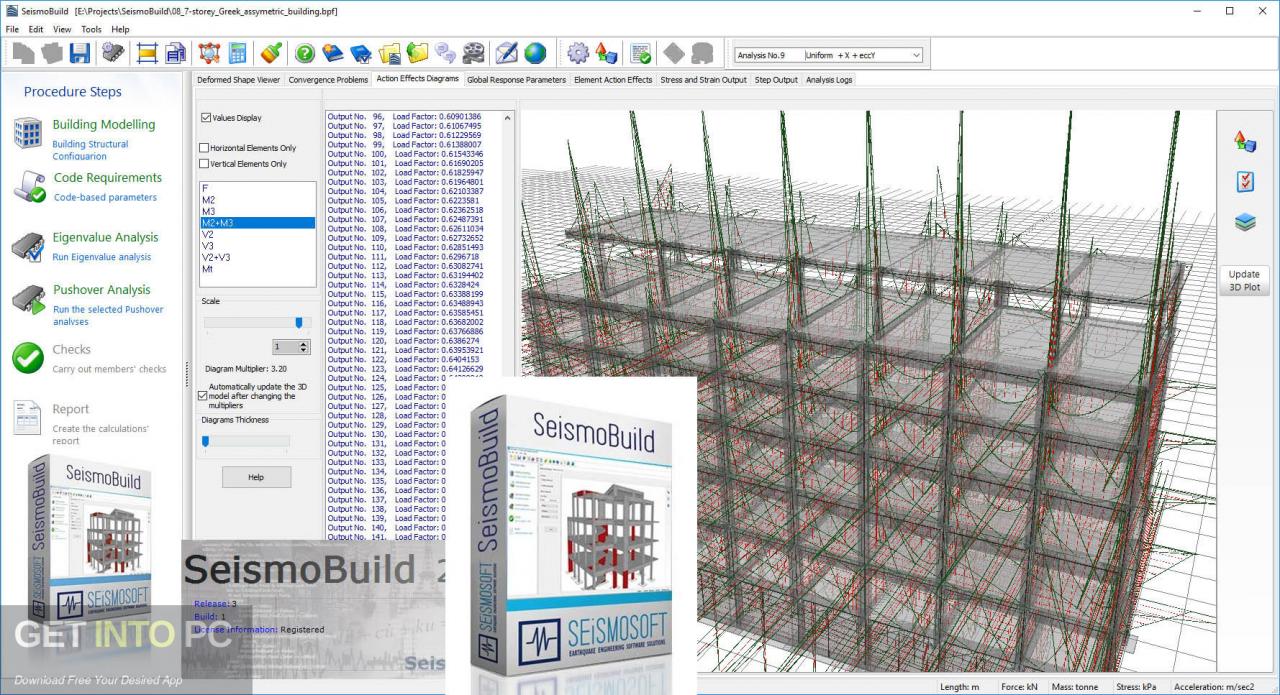Select the Mt diagram type in the list
This screenshot has width=1280, height=695.
[258, 268]
